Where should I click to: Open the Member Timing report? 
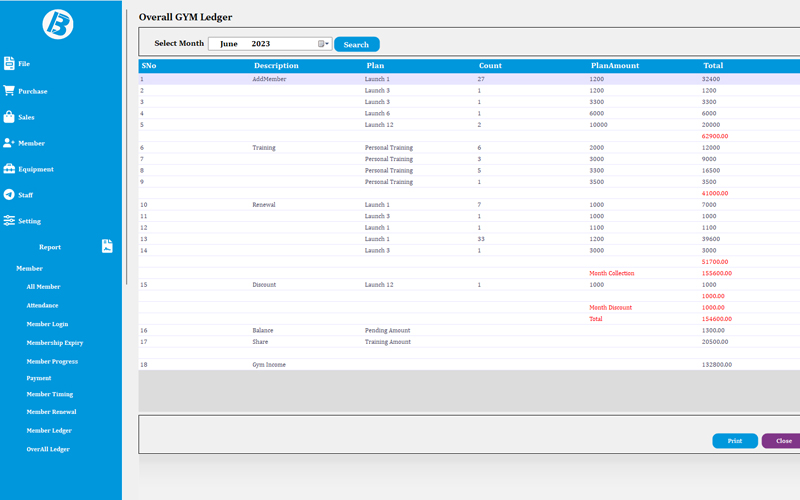(49, 394)
